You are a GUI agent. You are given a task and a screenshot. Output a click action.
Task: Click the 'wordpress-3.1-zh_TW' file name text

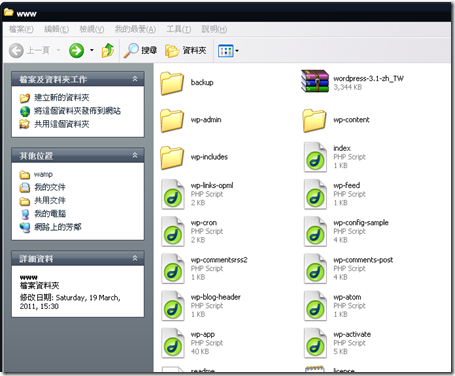[368, 78]
